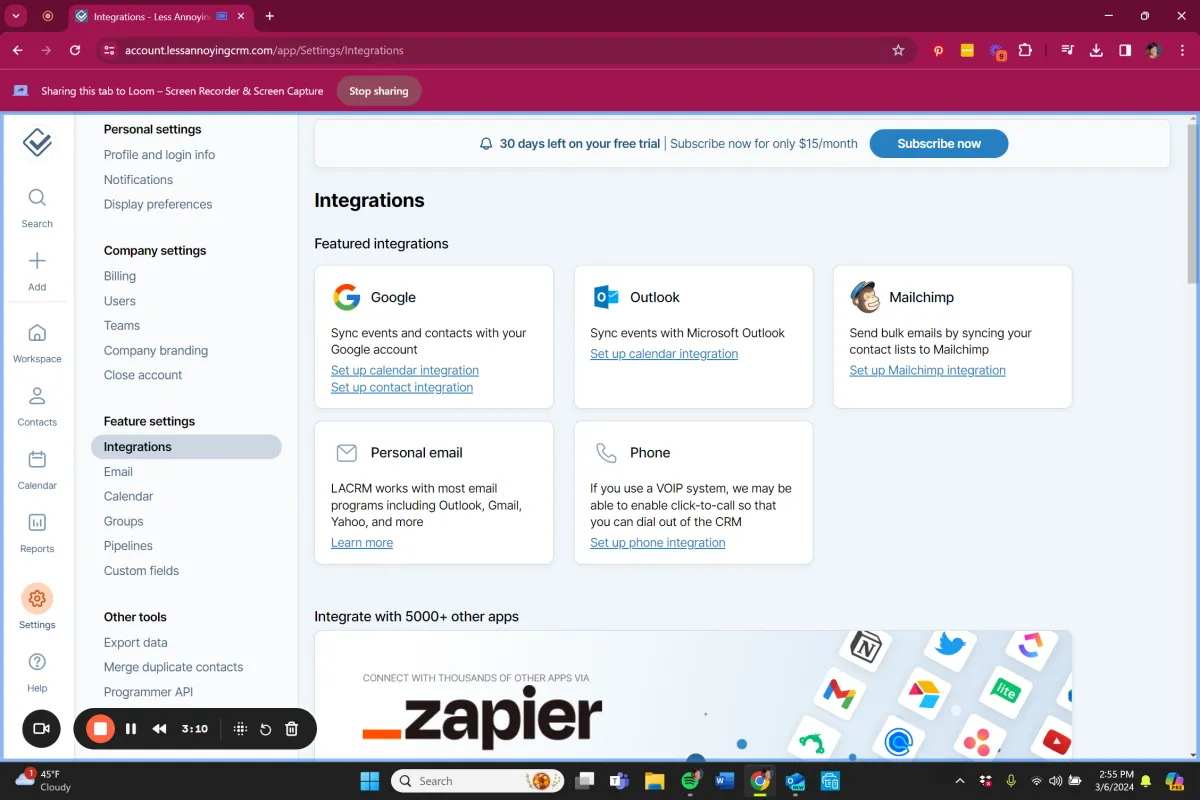Open Users settings

tap(120, 301)
